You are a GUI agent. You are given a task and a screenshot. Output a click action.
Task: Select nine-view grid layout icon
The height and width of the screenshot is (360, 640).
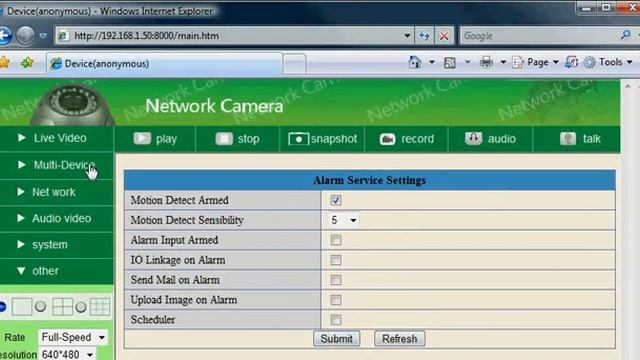pyautogui.click(x=100, y=307)
